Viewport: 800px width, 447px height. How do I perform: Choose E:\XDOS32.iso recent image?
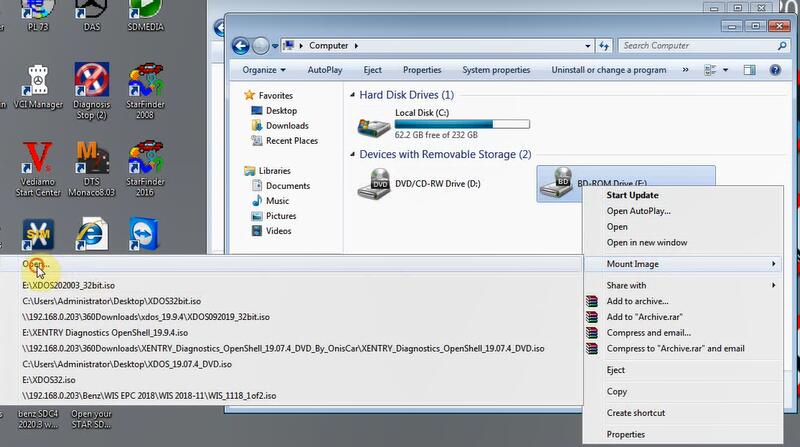coord(291,380)
